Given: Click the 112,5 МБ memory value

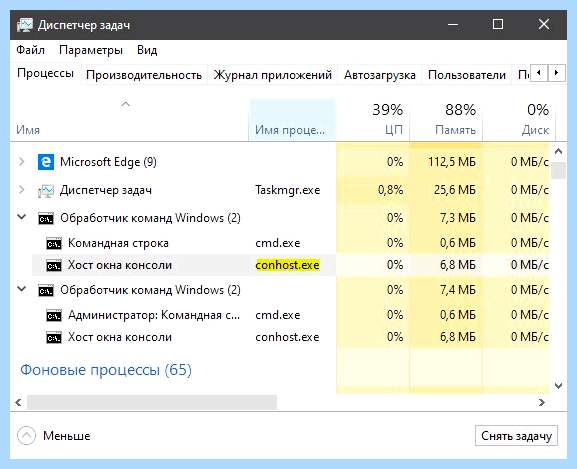Looking at the screenshot, I should pyautogui.click(x=452, y=162).
